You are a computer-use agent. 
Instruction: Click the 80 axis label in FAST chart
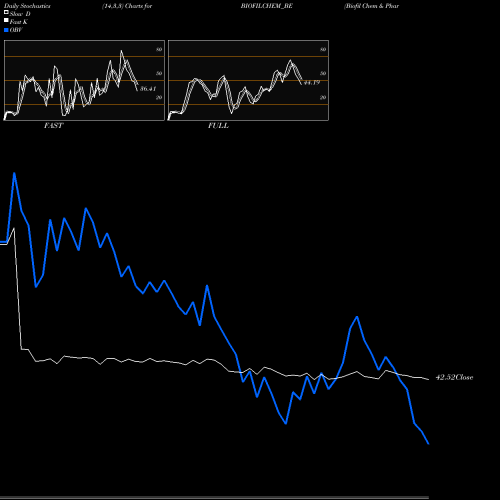pos(159,49)
